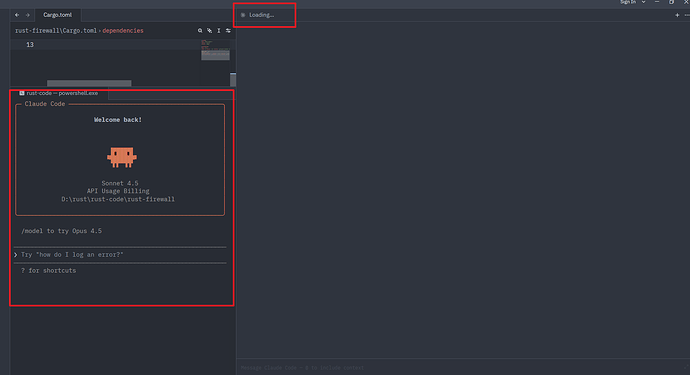The image size is (690, 375).
Task: Click the Claude Code mascot image
Action: (x=122, y=157)
